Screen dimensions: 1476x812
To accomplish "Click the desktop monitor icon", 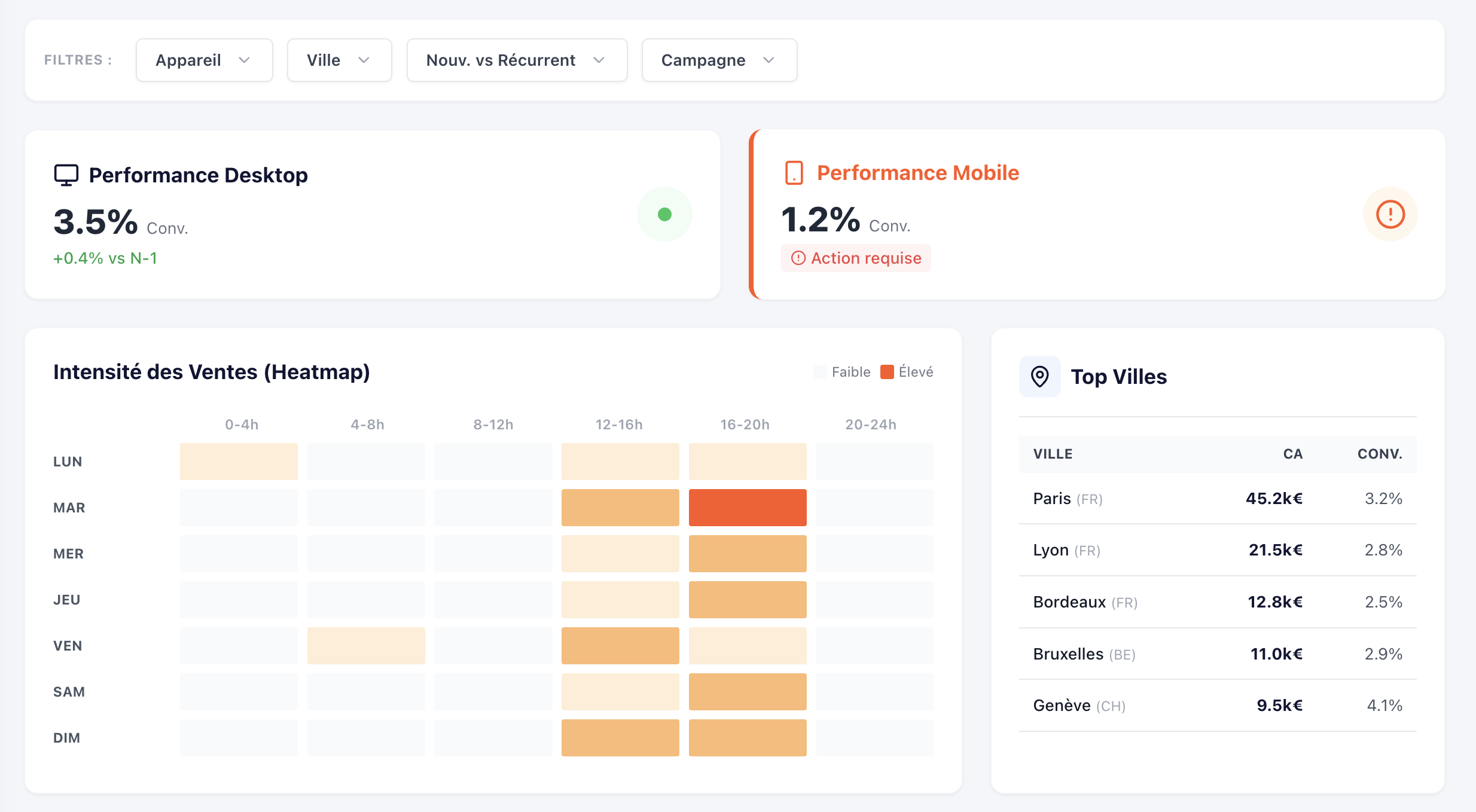I will click(66, 175).
